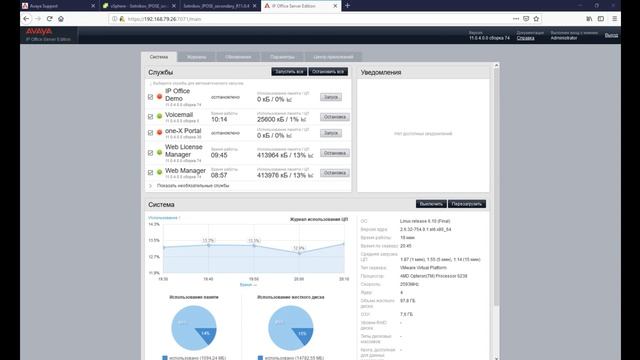The width and height of the screenshot is (640, 360).
Task: Close the vSphere browser tab
Action: pyautogui.click(x=174, y=6)
